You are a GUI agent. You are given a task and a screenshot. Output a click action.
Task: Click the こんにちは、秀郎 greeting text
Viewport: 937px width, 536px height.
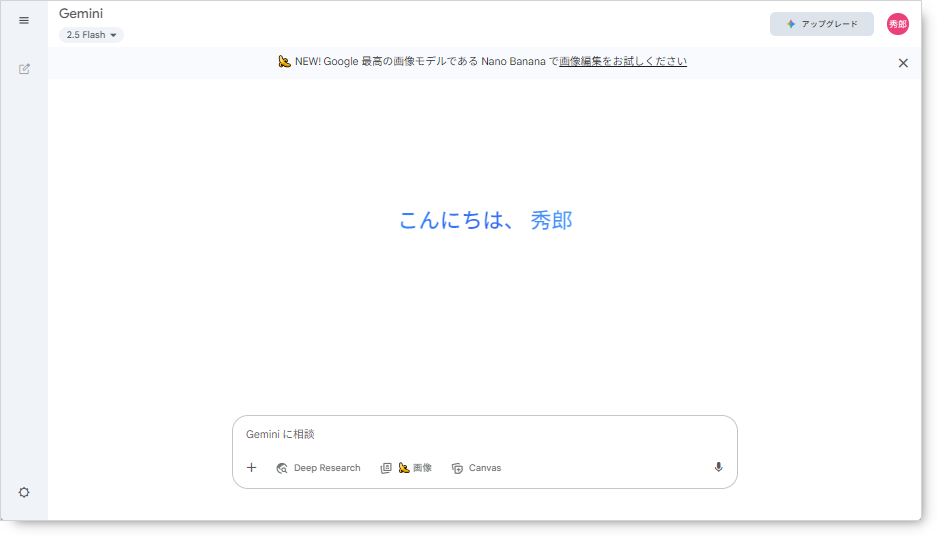pyautogui.click(x=485, y=220)
